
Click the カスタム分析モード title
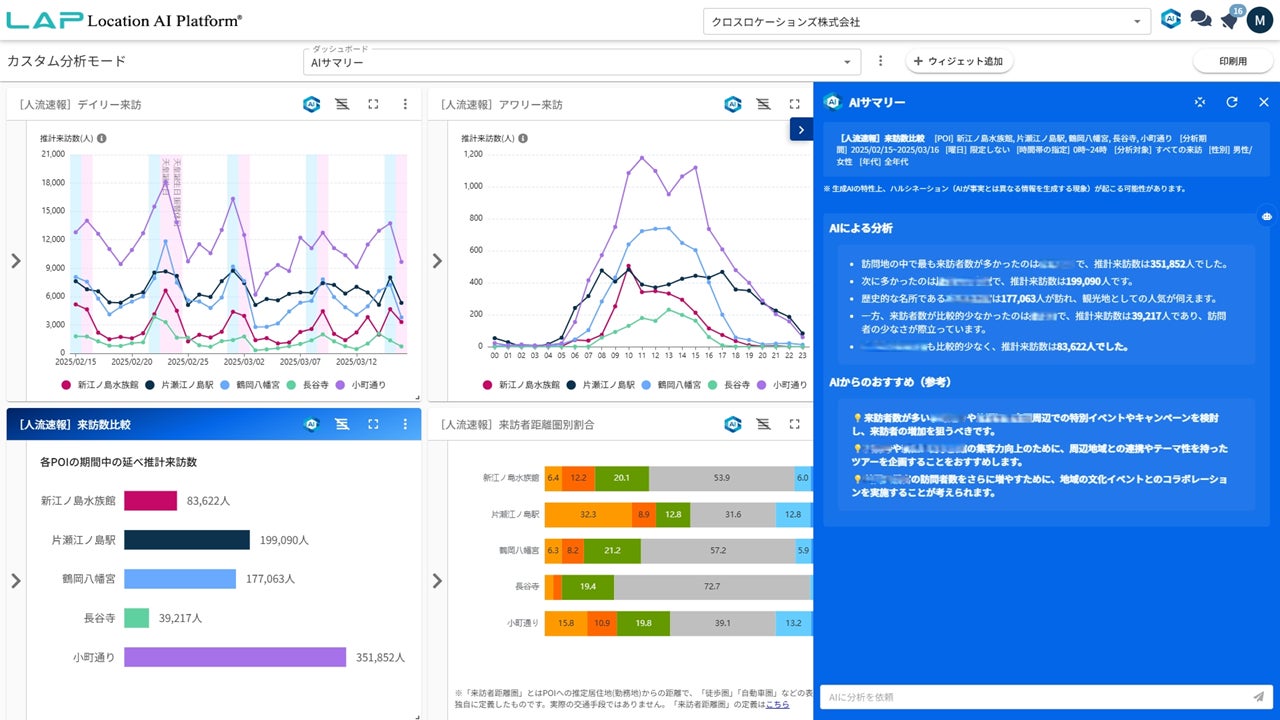67,61
